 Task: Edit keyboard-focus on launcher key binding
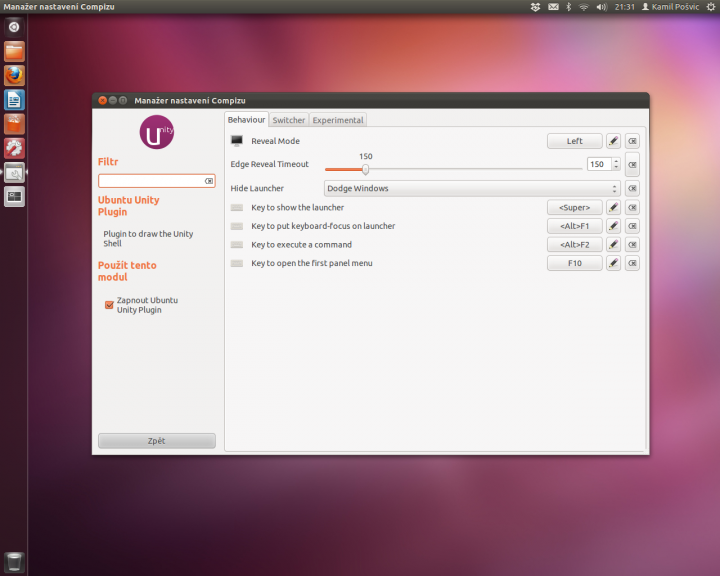[x=613, y=226]
